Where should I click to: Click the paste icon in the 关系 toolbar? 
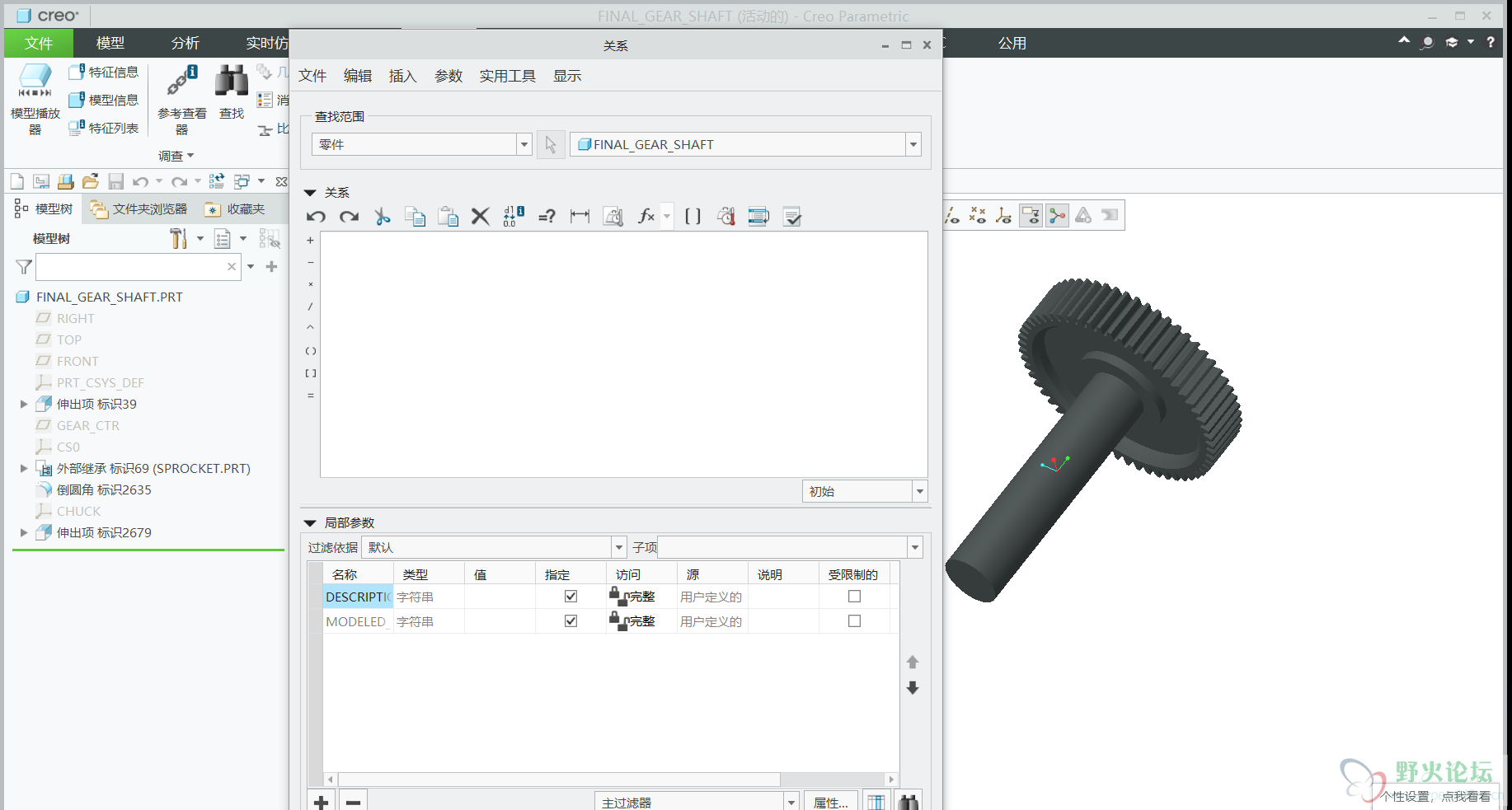448,217
